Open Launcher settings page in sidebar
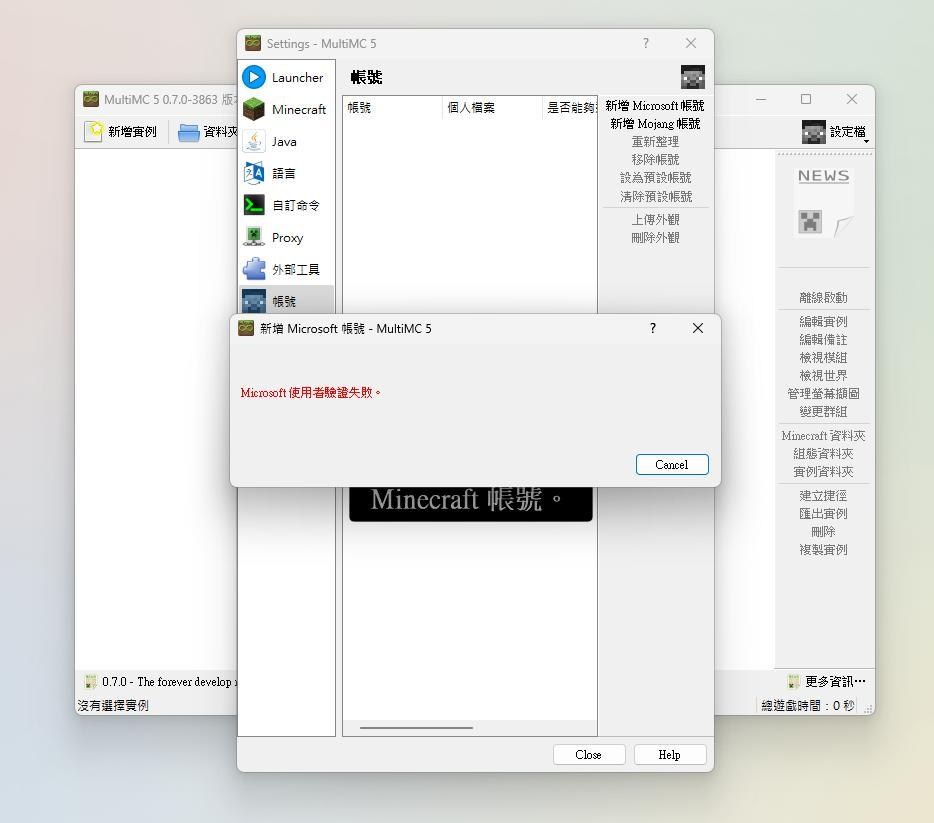This screenshot has width=934, height=823. [x=287, y=77]
